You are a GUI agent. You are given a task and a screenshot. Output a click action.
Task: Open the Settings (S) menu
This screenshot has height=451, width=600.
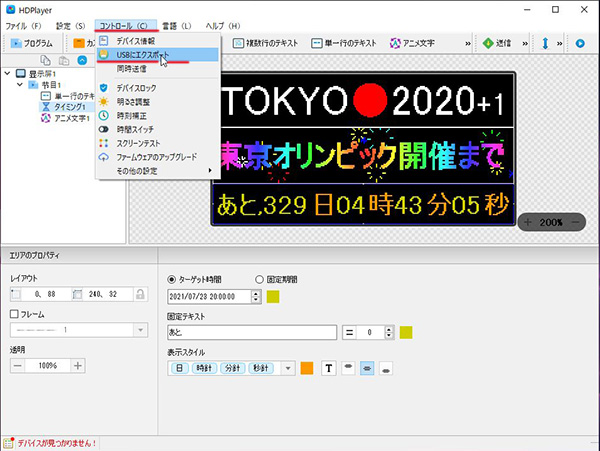pyautogui.click(x=70, y=26)
